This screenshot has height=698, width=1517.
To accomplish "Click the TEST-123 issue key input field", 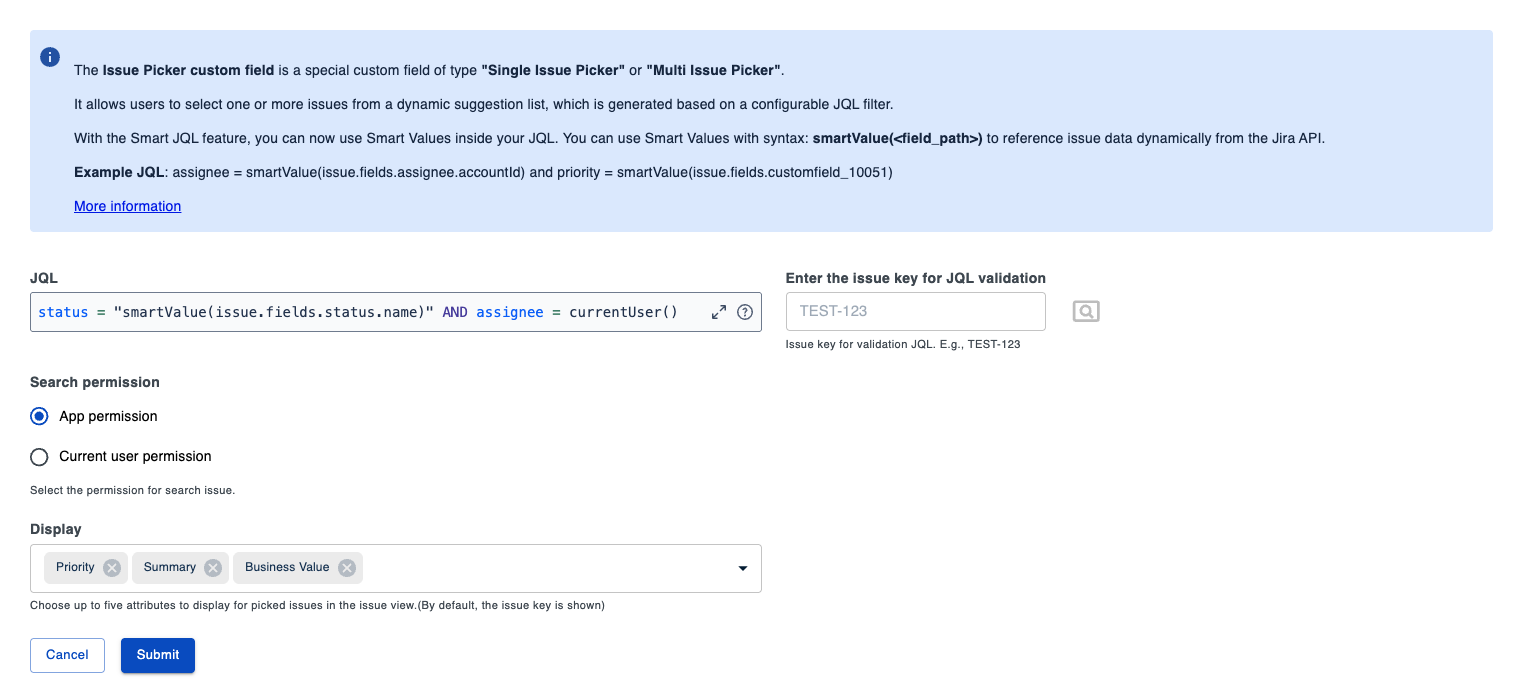I will click(x=914, y=311).
